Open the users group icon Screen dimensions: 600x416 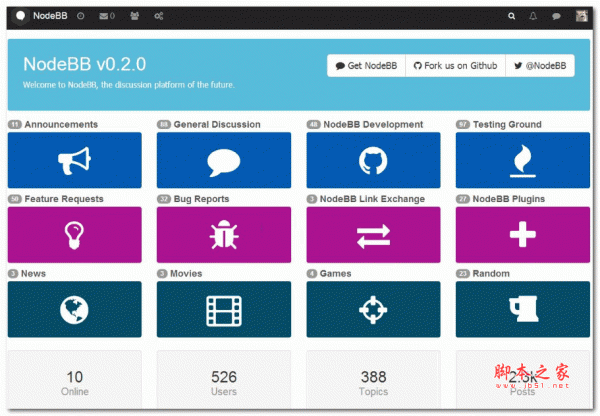pos(134,16)
